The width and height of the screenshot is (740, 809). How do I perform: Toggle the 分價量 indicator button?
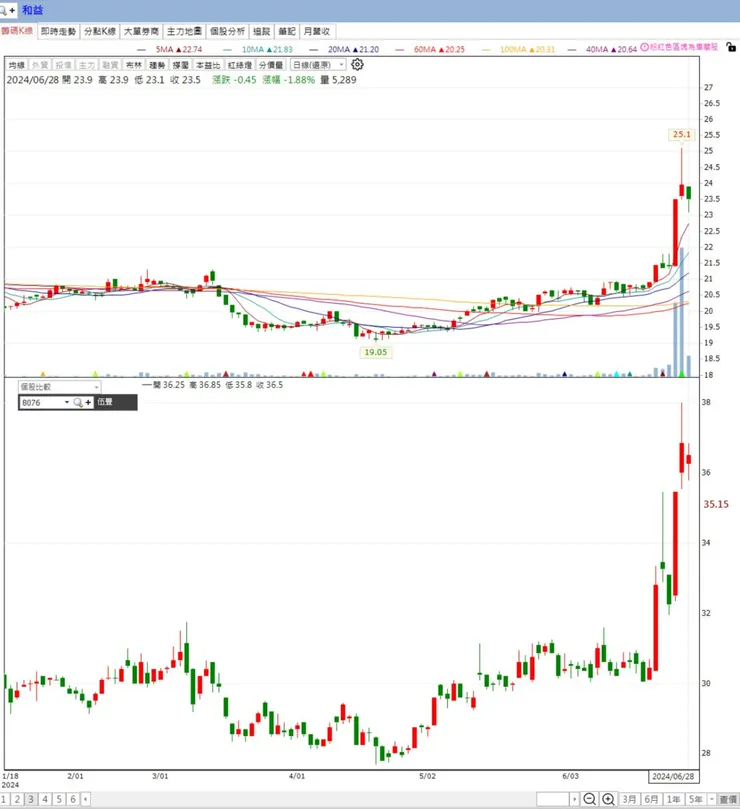click(x=271, y=65)
